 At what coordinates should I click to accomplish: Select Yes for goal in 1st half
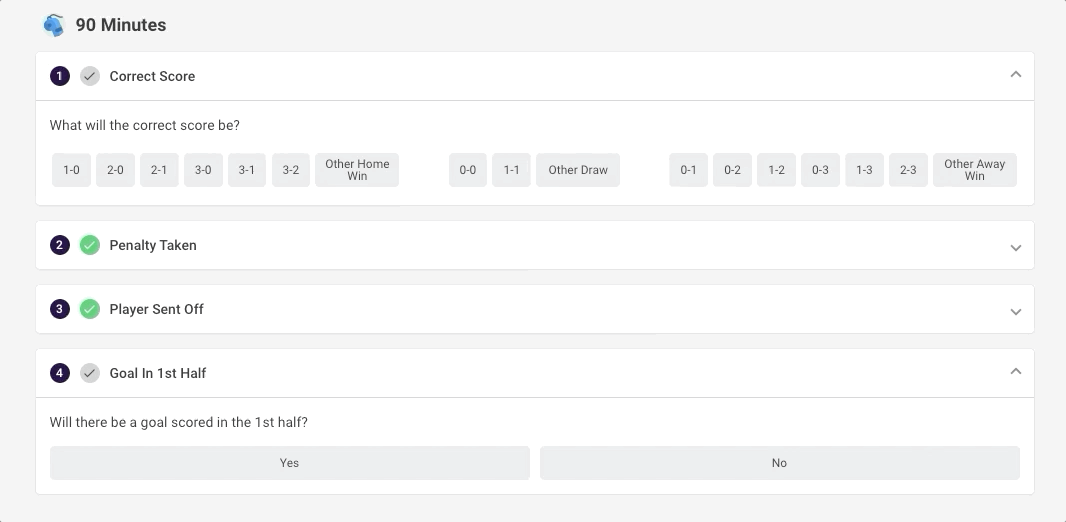pyautogui.click(x=289, y=463)
